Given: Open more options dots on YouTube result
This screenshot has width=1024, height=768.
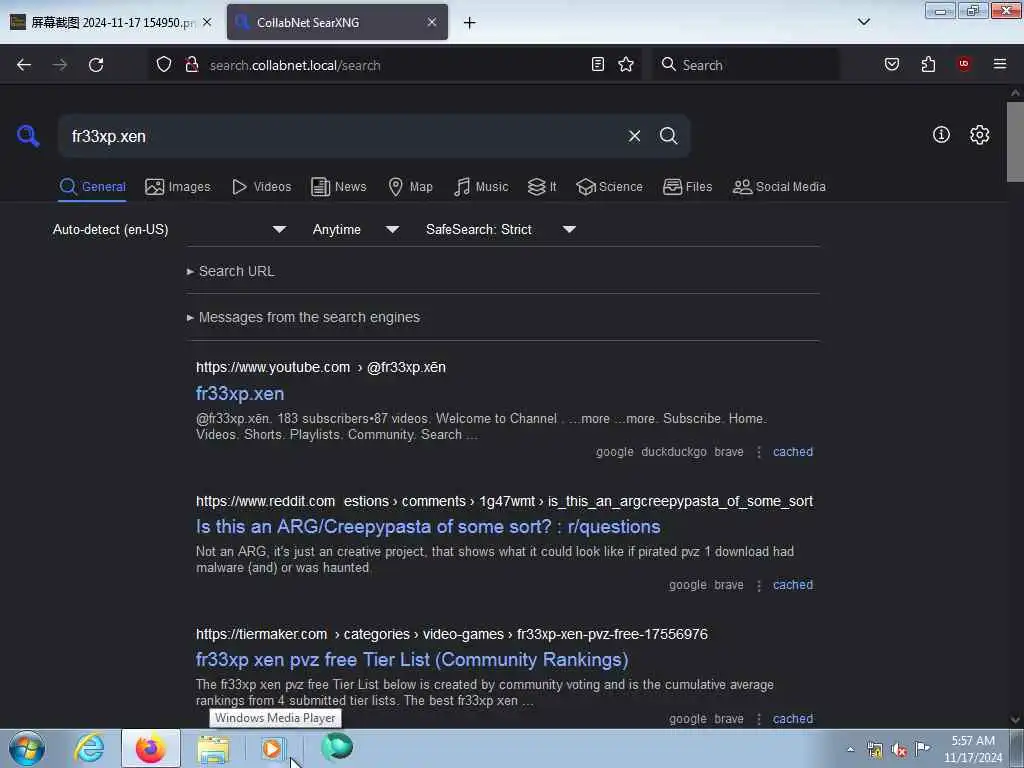Looking at the screenshot, I should pyautogui.click(x=758, y=452).
